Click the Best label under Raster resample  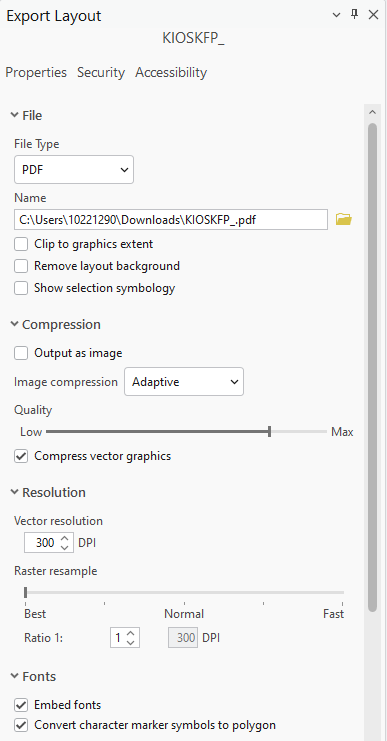[35, 614]
